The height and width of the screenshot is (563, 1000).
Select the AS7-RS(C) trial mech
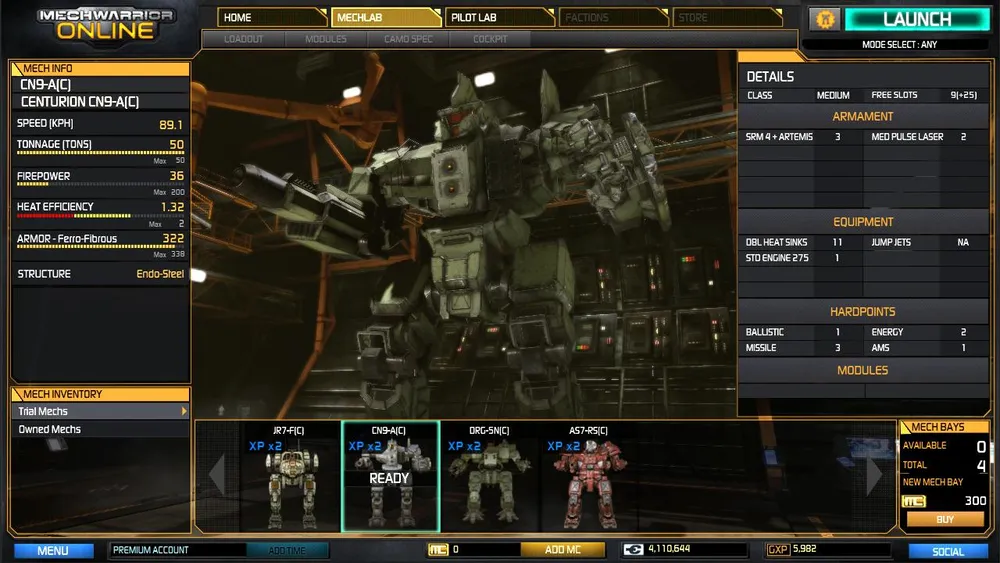point(588,476)
